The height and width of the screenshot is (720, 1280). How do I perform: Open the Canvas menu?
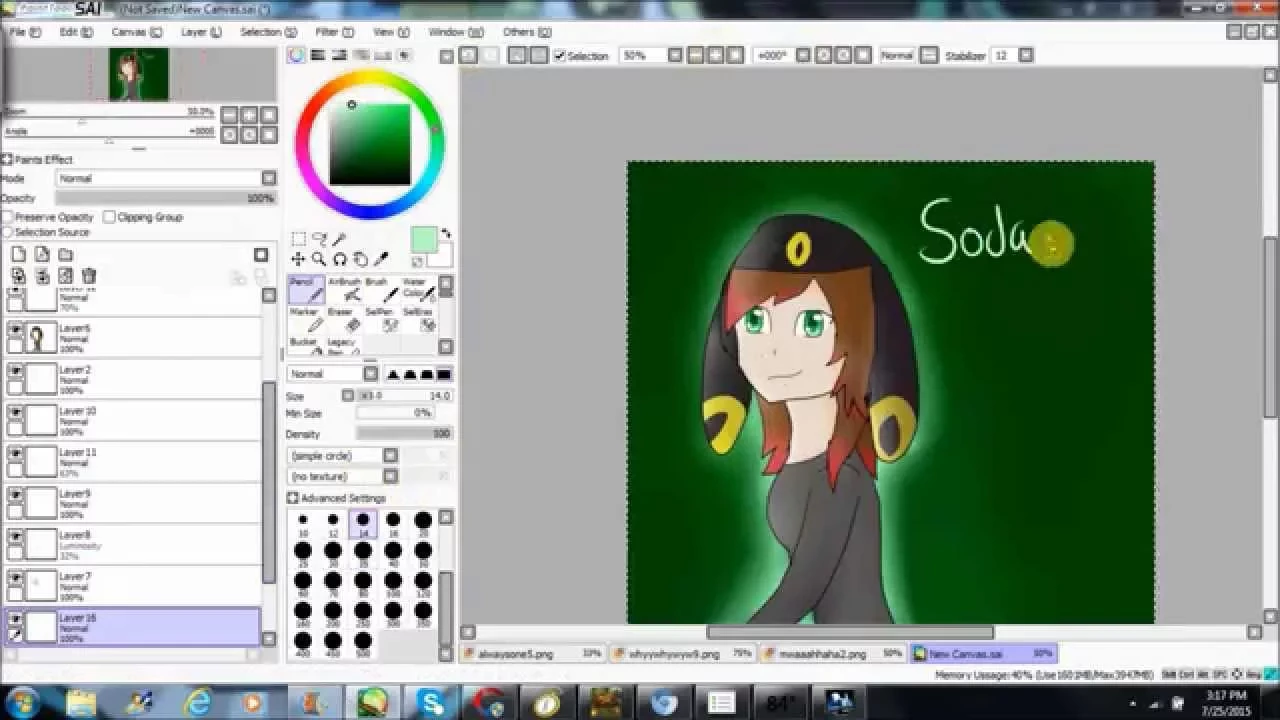click(136, 32)
